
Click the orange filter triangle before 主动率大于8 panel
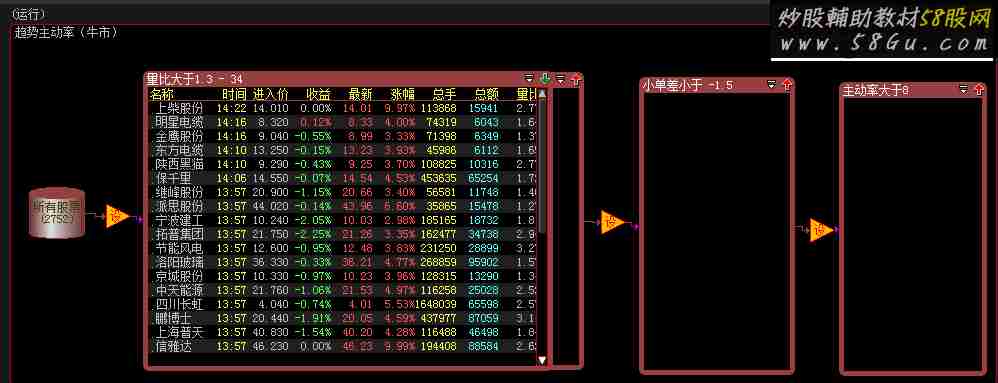(x=821, y=230)
